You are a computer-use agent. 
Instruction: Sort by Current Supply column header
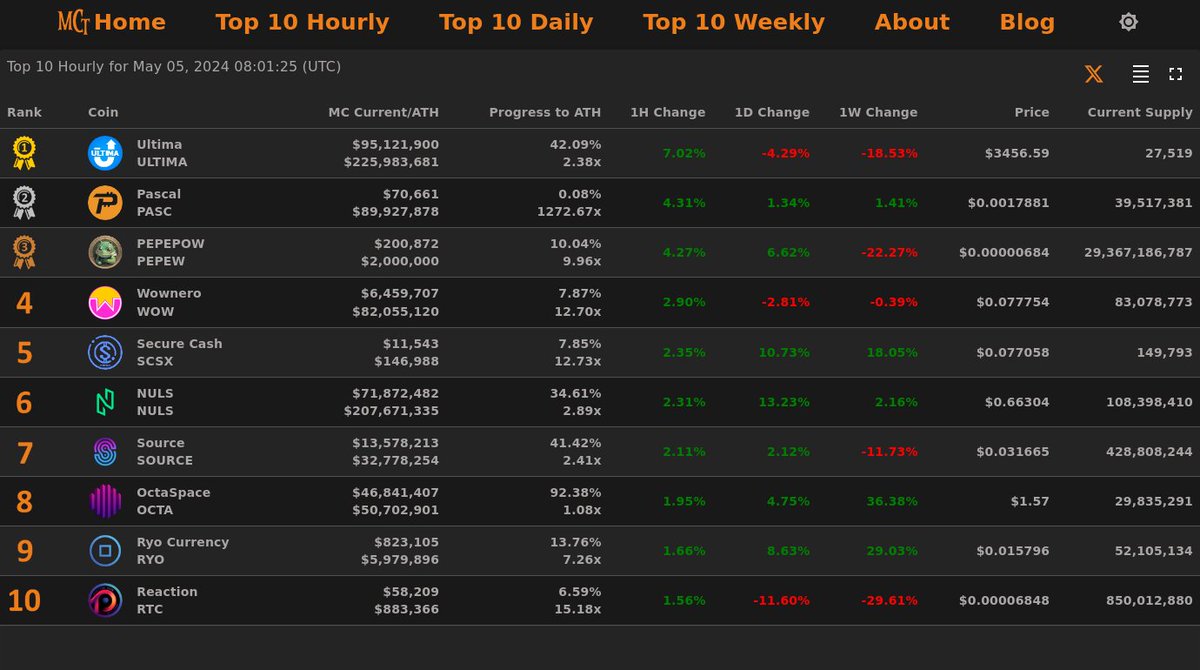1140,112
